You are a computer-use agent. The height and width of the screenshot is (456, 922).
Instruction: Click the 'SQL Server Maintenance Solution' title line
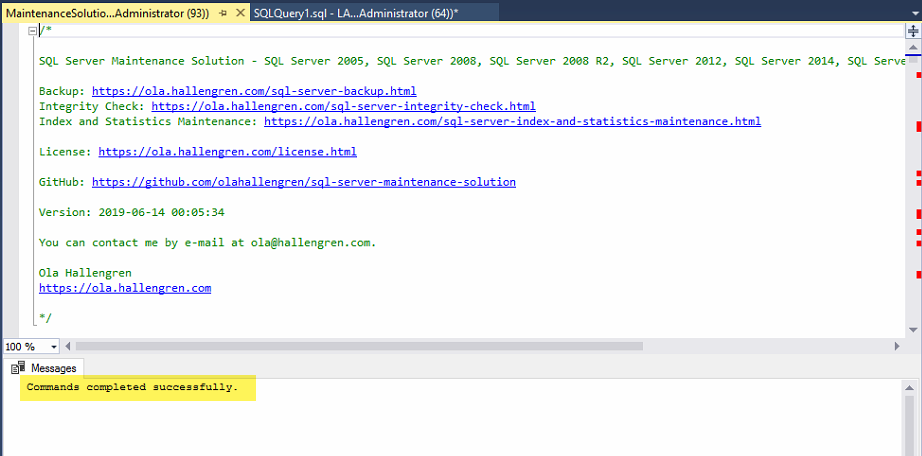point(471,61)
